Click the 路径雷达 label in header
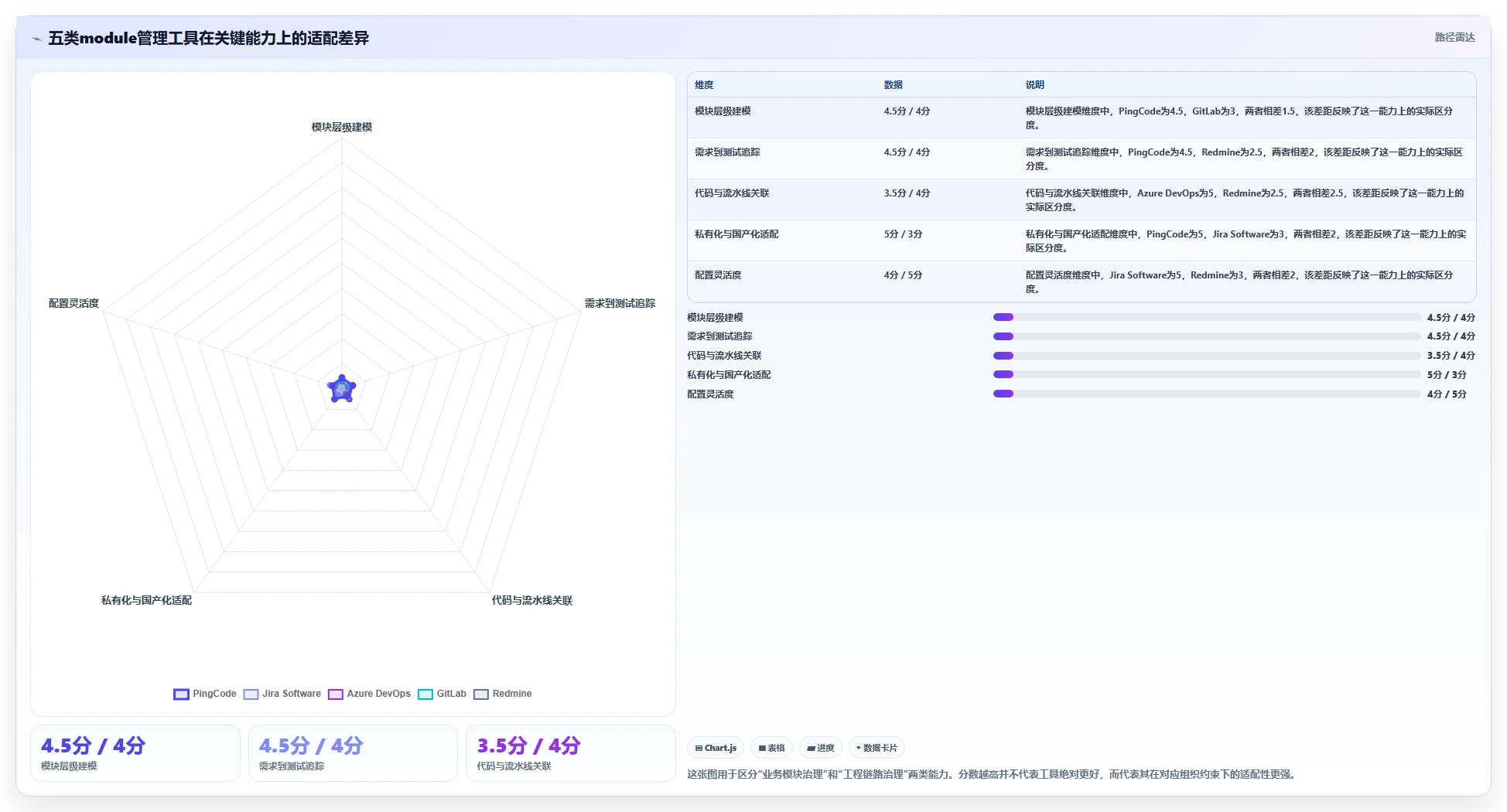Image resolution: width=1507 pixels, height=812 pixels. pos(1454,37)
